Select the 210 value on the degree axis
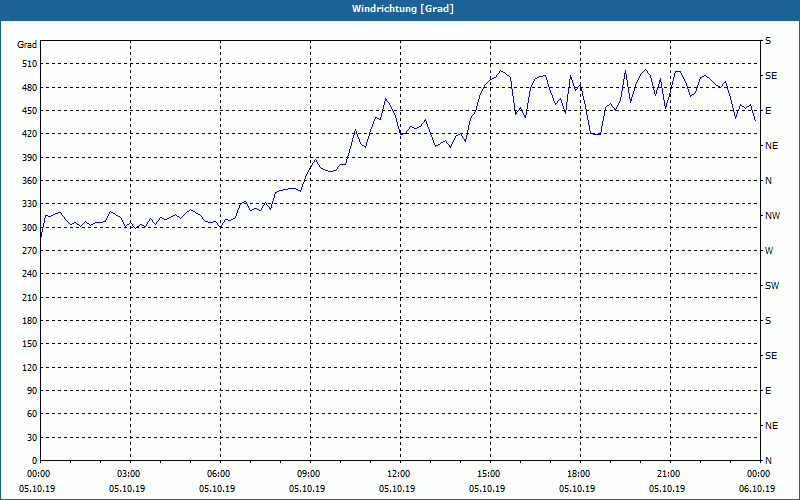 tap(30, 297)
